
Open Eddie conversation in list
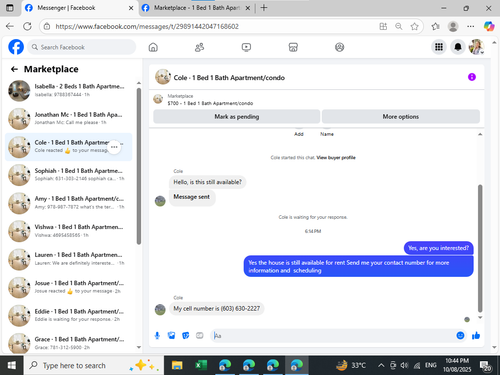point(68,315)
